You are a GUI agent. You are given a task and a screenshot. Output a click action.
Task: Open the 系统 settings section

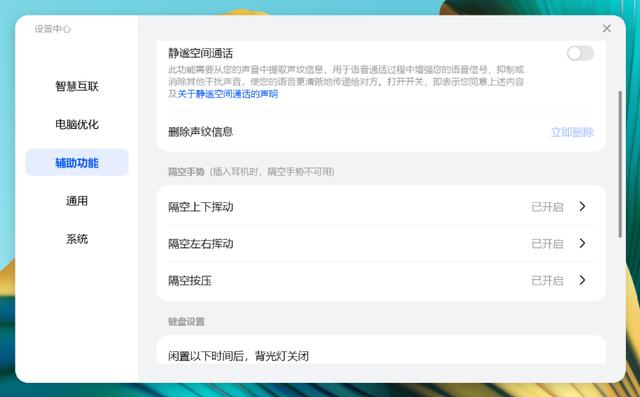(77, 239)
